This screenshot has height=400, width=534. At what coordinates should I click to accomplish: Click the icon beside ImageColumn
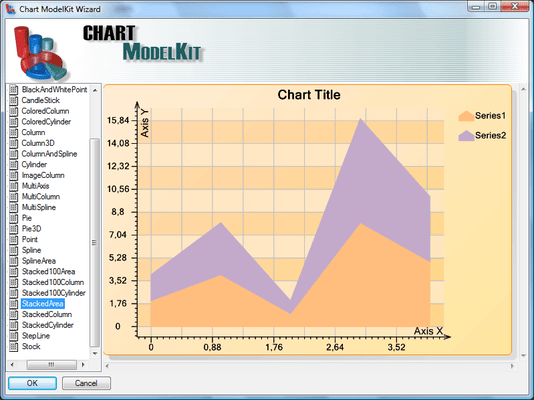pyautogui.click(x=14, y=175)
